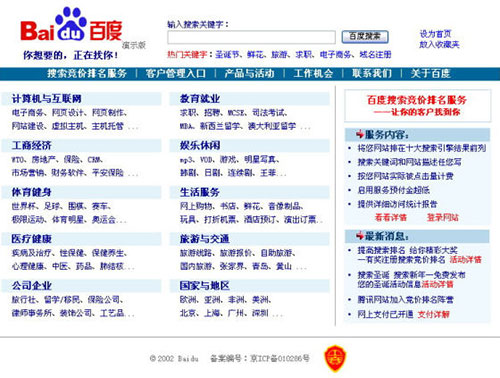Click 澳大利亚留学 link
The height and width of the screenshot is (378, 500).
pos(272,126)
